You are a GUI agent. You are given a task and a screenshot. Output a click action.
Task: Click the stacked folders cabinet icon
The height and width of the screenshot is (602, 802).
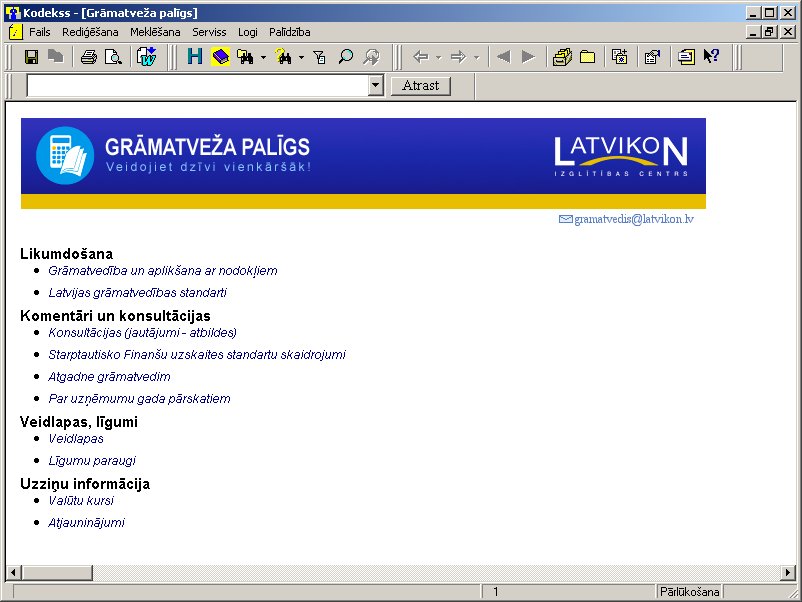point(562,57)
